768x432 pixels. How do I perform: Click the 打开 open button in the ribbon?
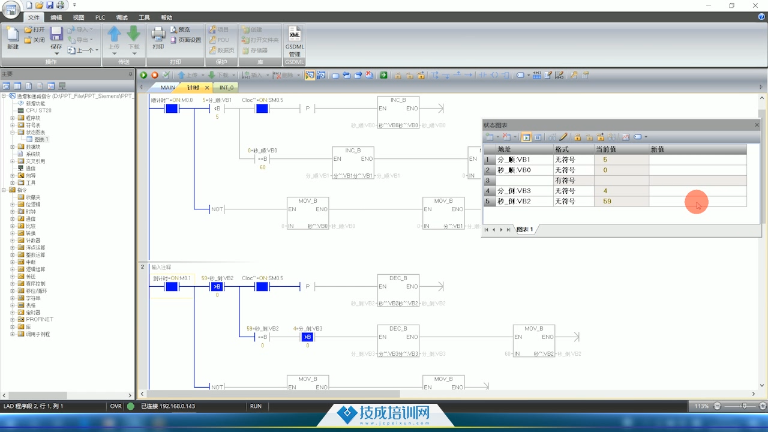(x=34, y=30)
